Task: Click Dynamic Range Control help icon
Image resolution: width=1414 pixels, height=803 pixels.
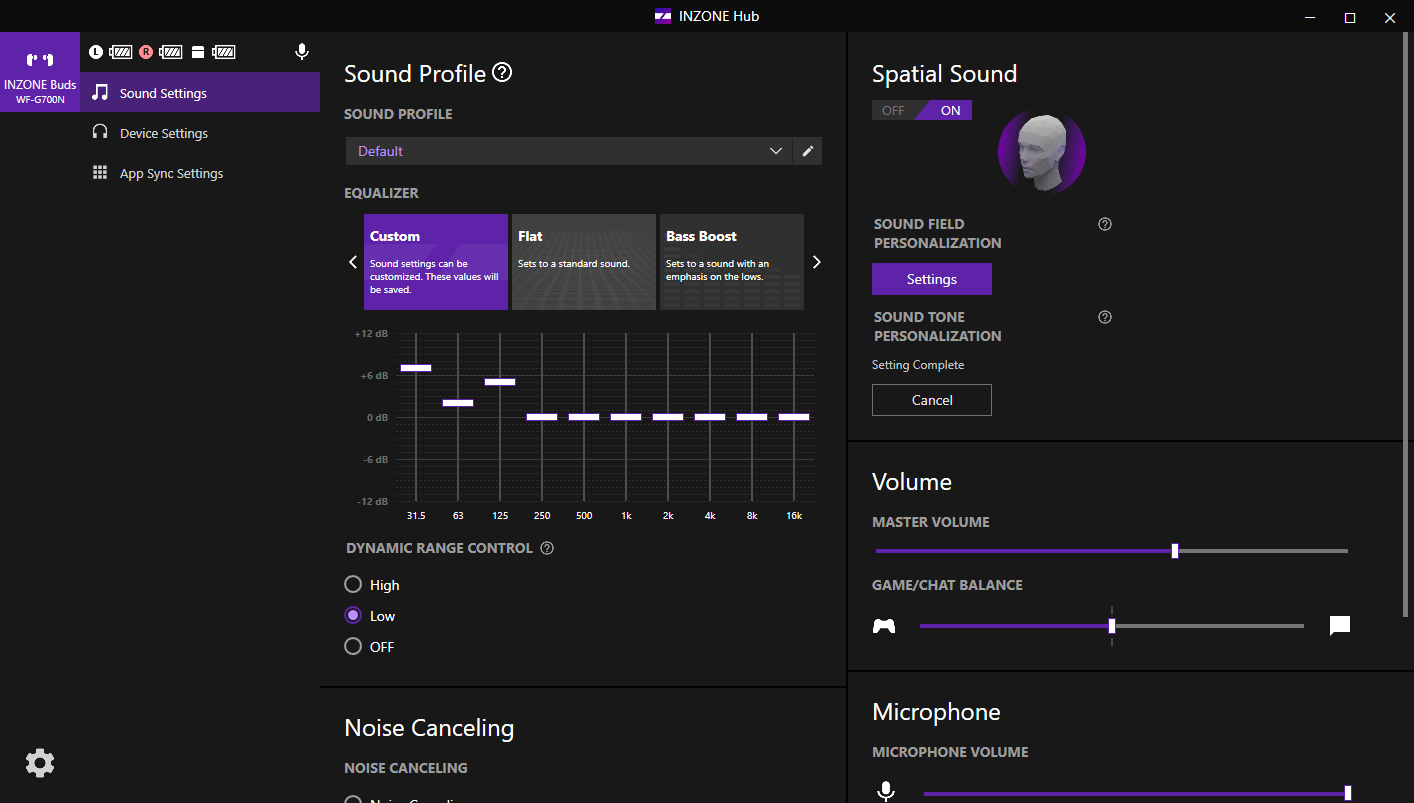Action: [x=547, y=548]
